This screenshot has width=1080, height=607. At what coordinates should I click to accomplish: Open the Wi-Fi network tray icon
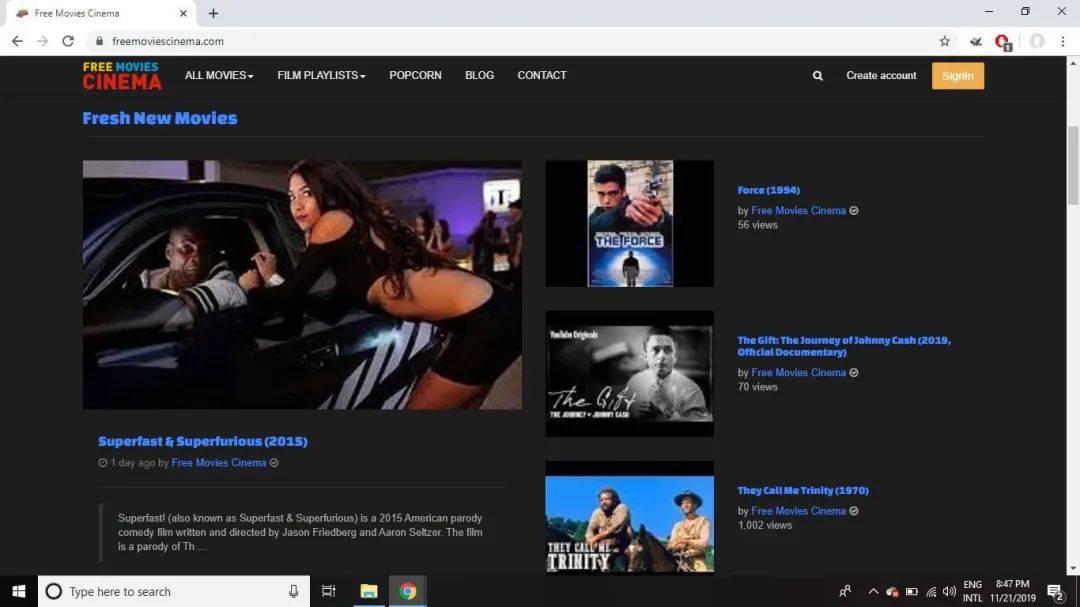[931, 591]
